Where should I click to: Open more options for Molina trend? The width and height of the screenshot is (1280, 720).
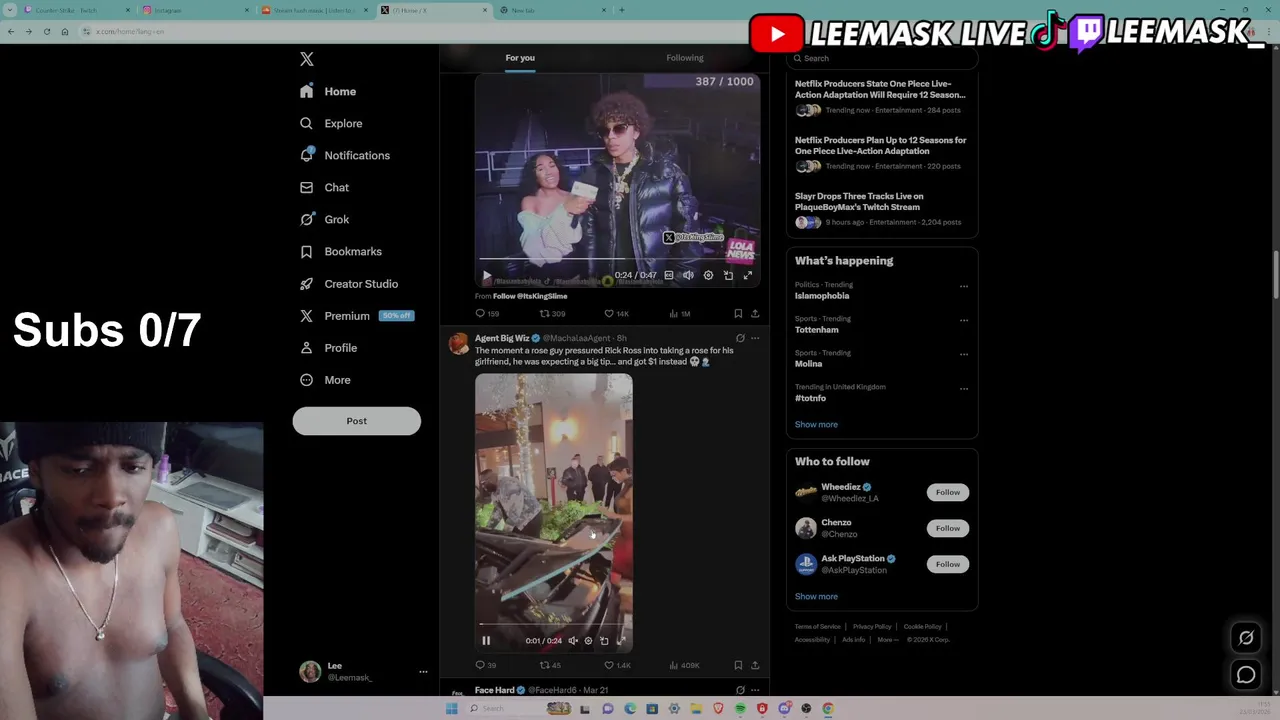click(964, 354)
